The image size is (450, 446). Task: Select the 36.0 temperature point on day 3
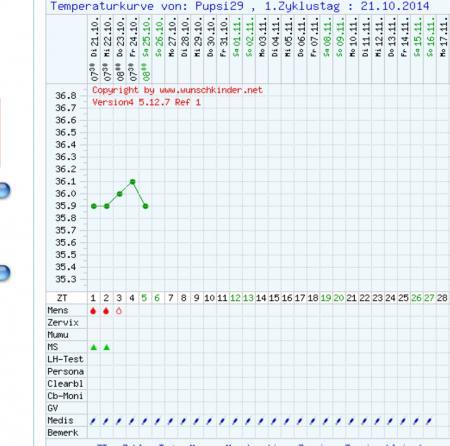pos(120,194)
